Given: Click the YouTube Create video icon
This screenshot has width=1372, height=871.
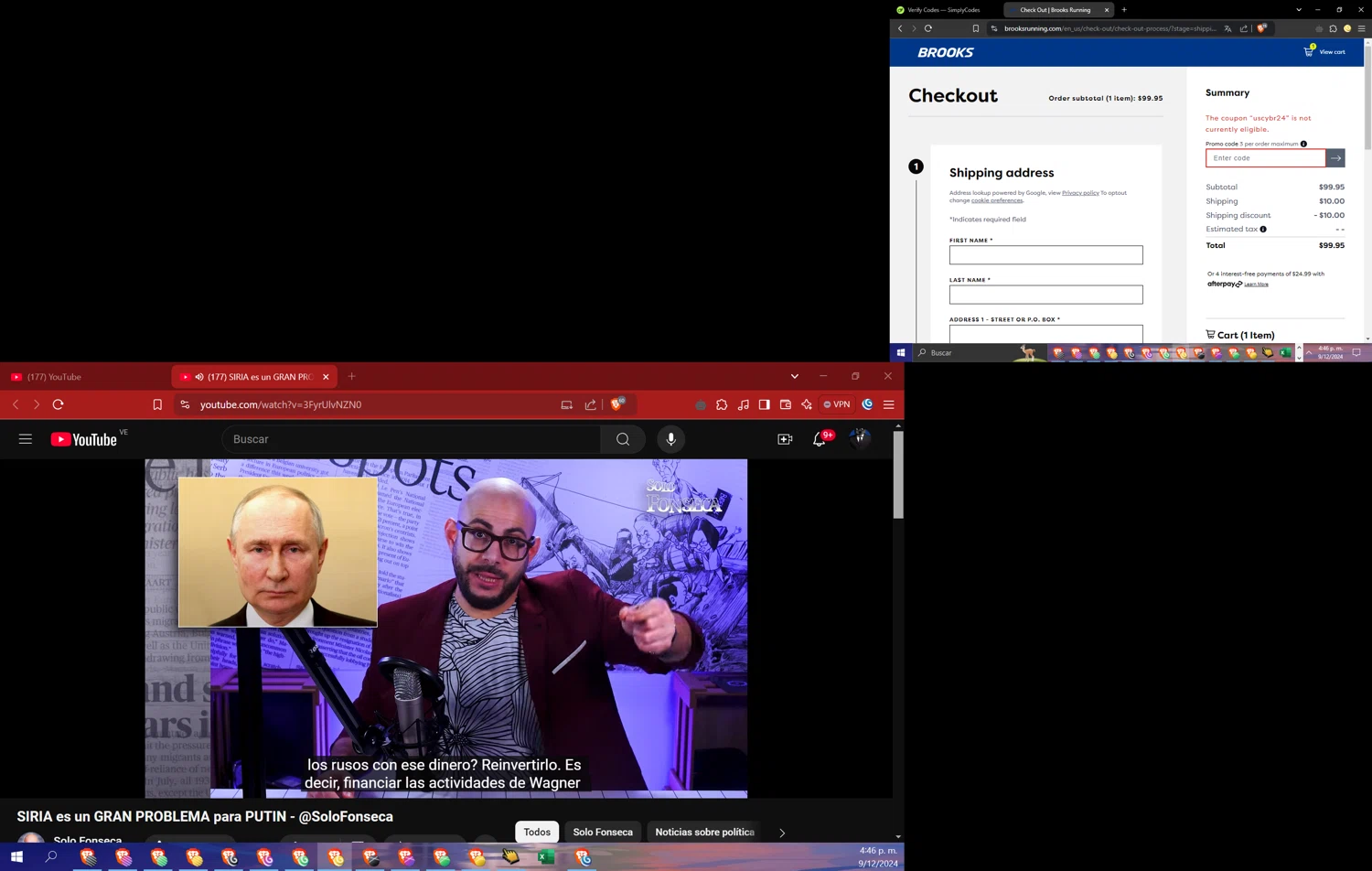Looking at the screenshot, I should click(785, 440).
